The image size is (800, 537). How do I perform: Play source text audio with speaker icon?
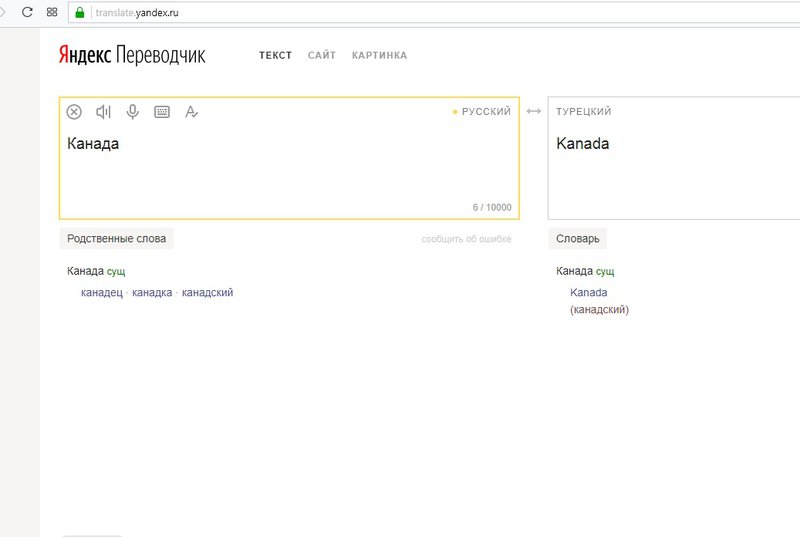pos(103,112)
